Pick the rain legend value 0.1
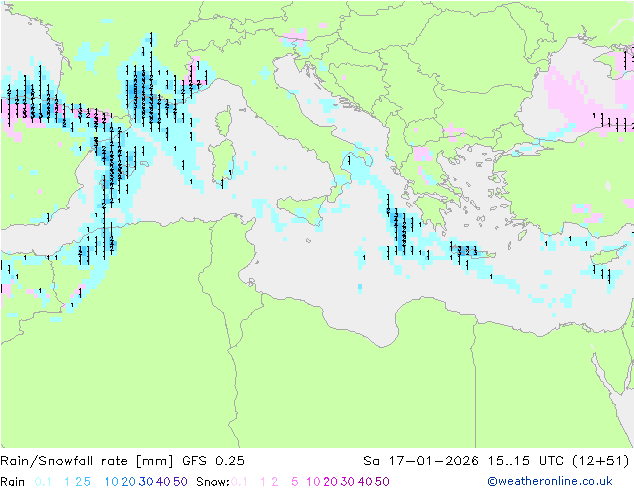Viewport: 634px width, 490px height. 43,482
